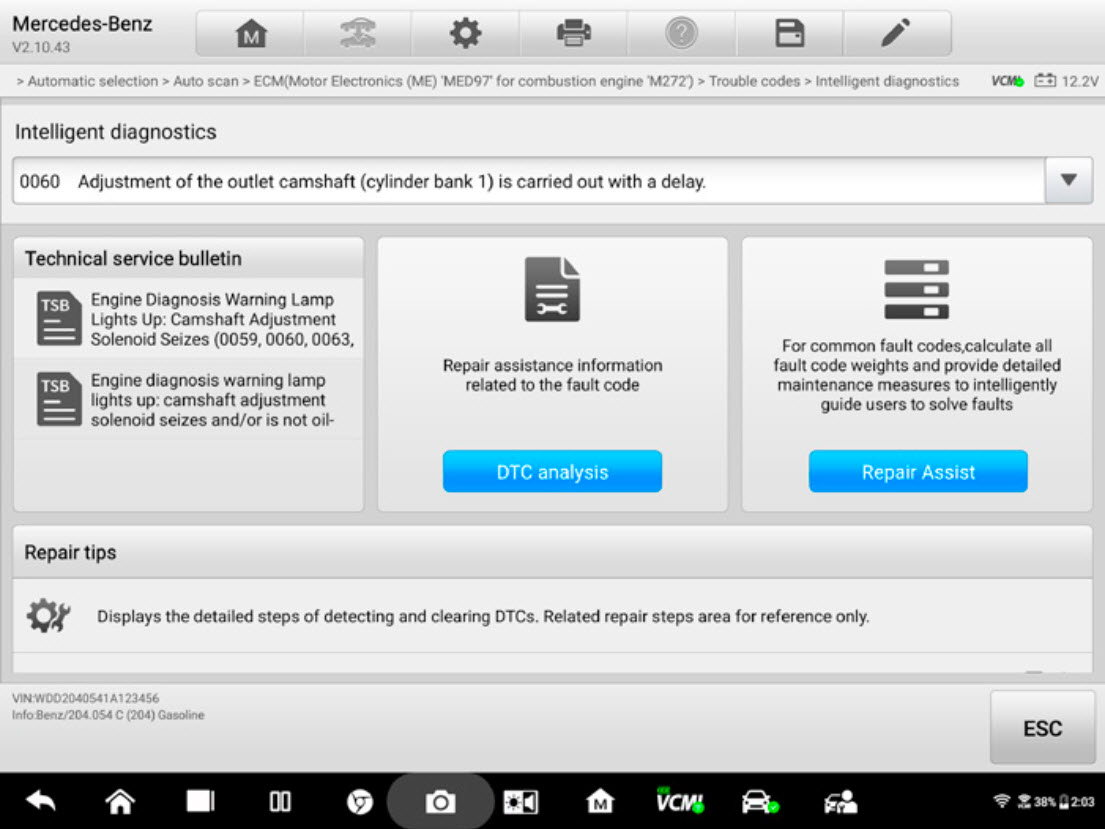Click the Repair tips header
The image size is (1105, 829).
[552, 552]
